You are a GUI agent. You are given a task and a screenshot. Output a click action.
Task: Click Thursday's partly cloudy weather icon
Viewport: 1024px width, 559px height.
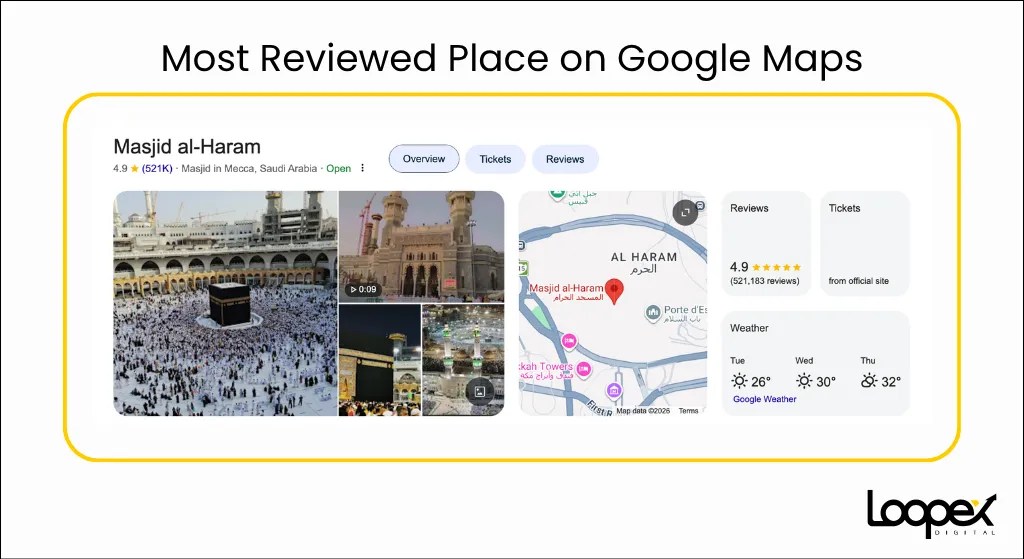pos(869,381)
